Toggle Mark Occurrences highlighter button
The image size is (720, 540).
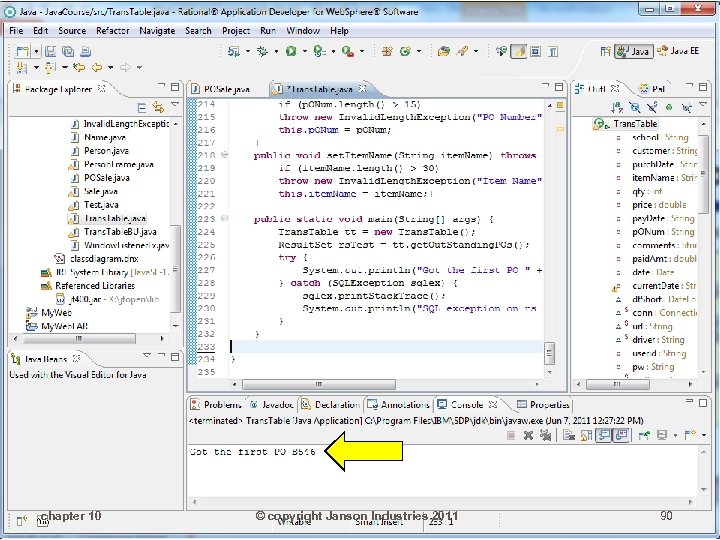tap(519, 51)
